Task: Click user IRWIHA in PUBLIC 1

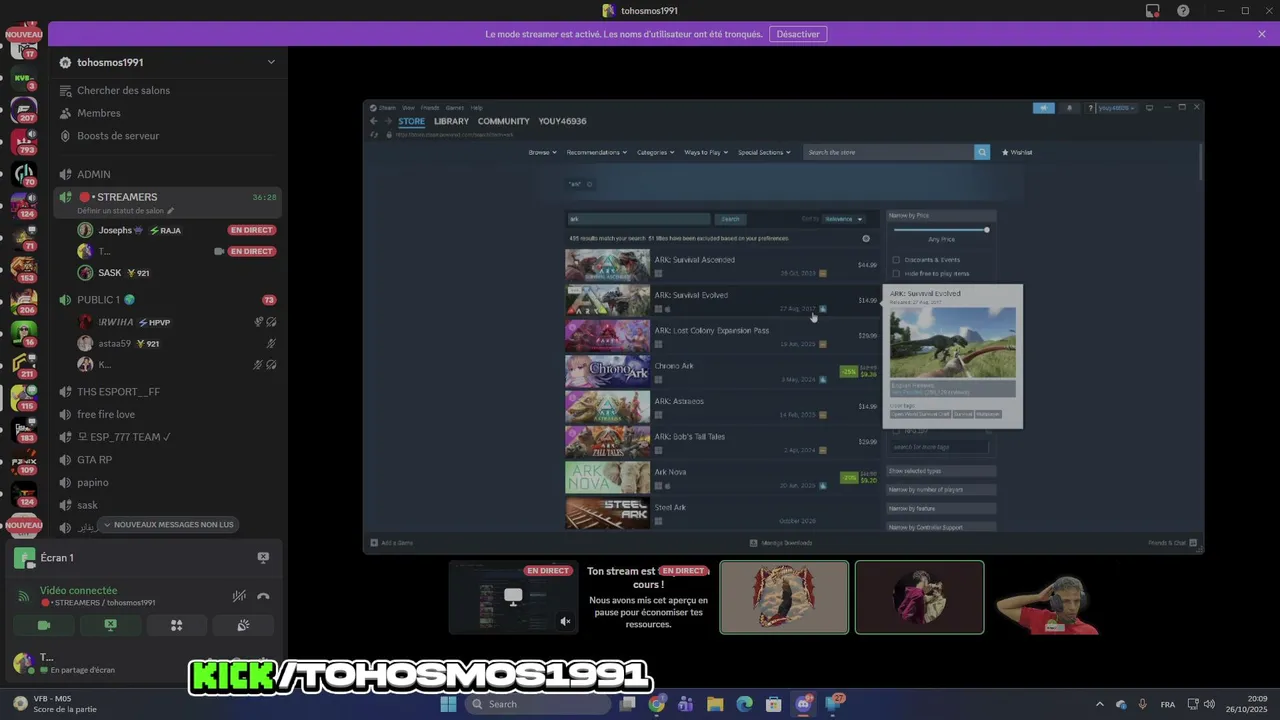Action: pos(116,322)
